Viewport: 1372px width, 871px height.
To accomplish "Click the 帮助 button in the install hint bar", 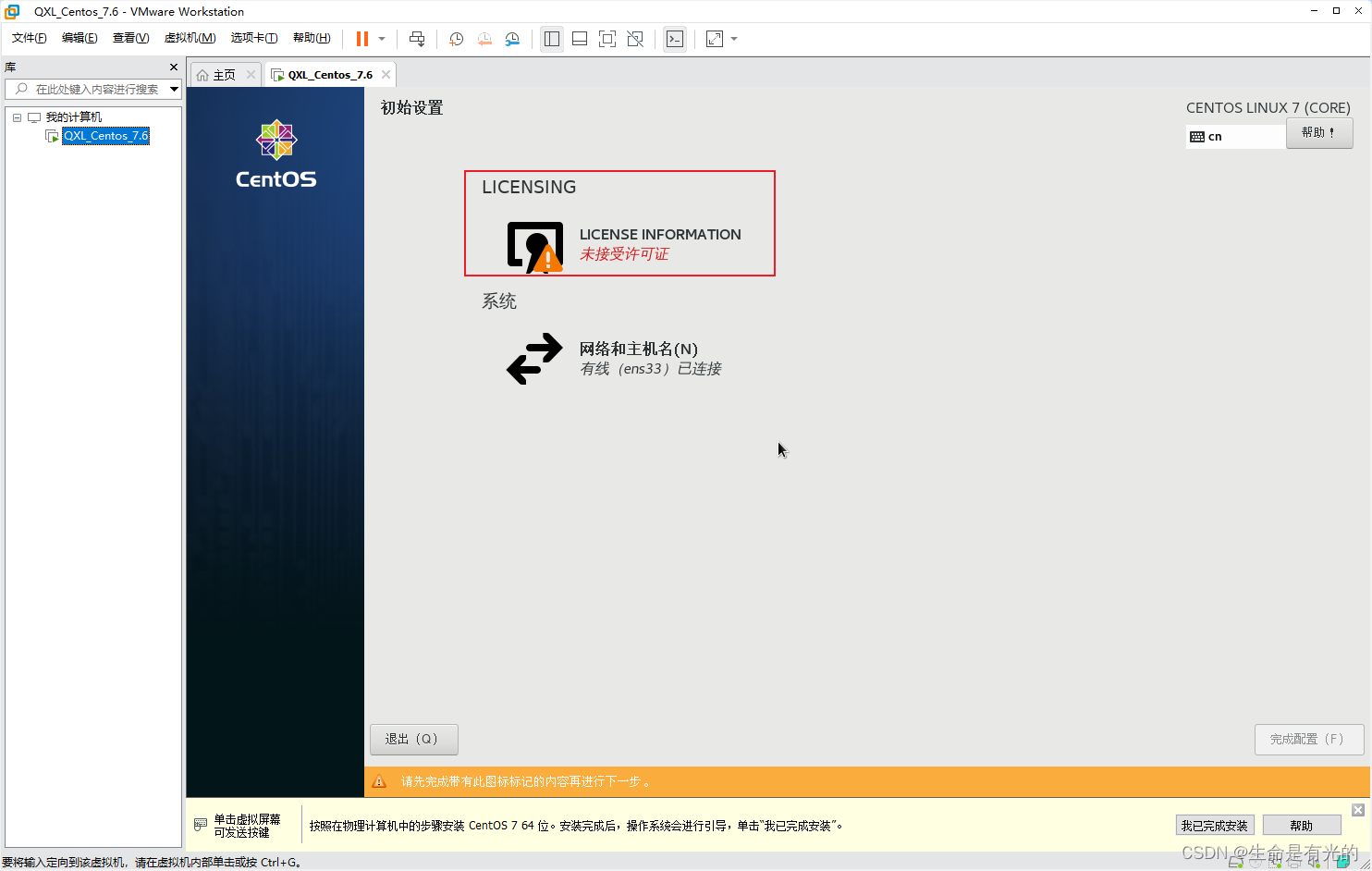I will [1302, 826].
